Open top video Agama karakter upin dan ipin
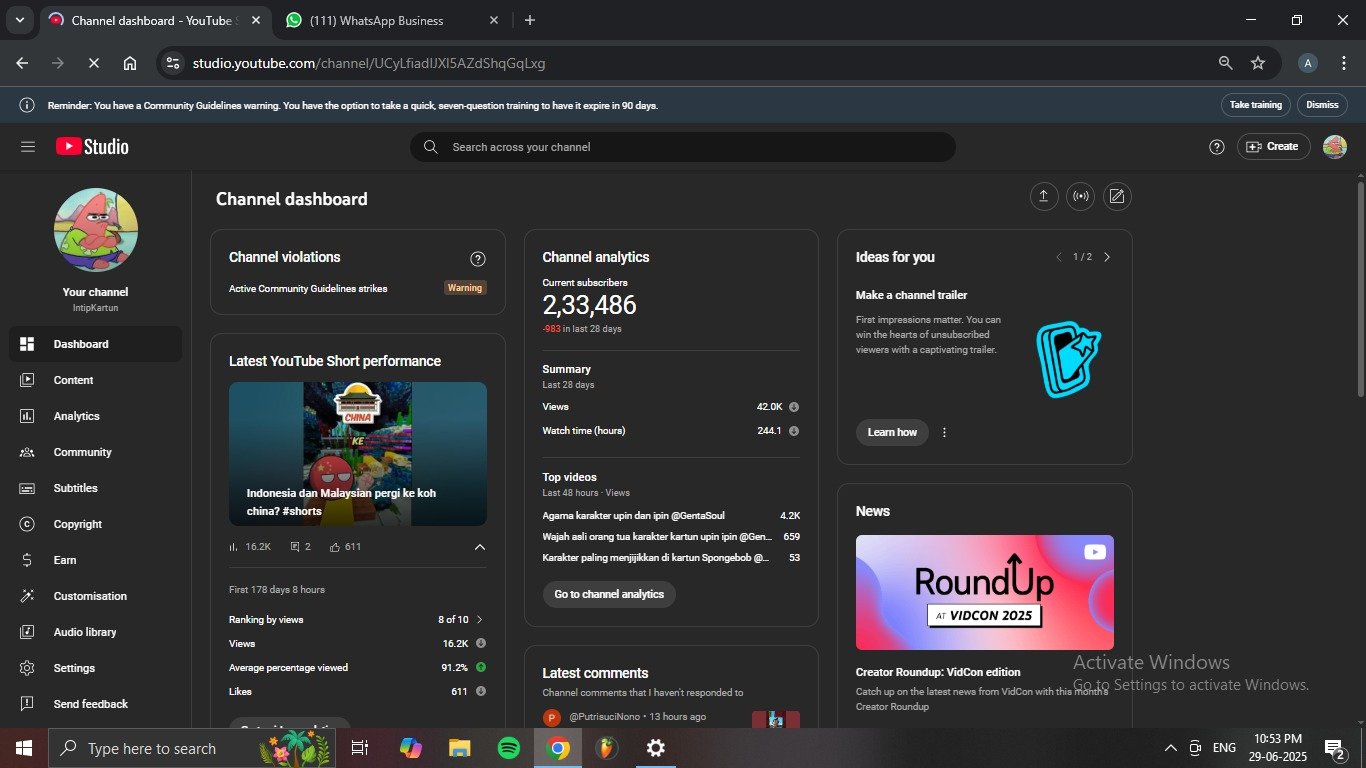This screenshot has width=1366, height=768. click(x=634, y=516)
